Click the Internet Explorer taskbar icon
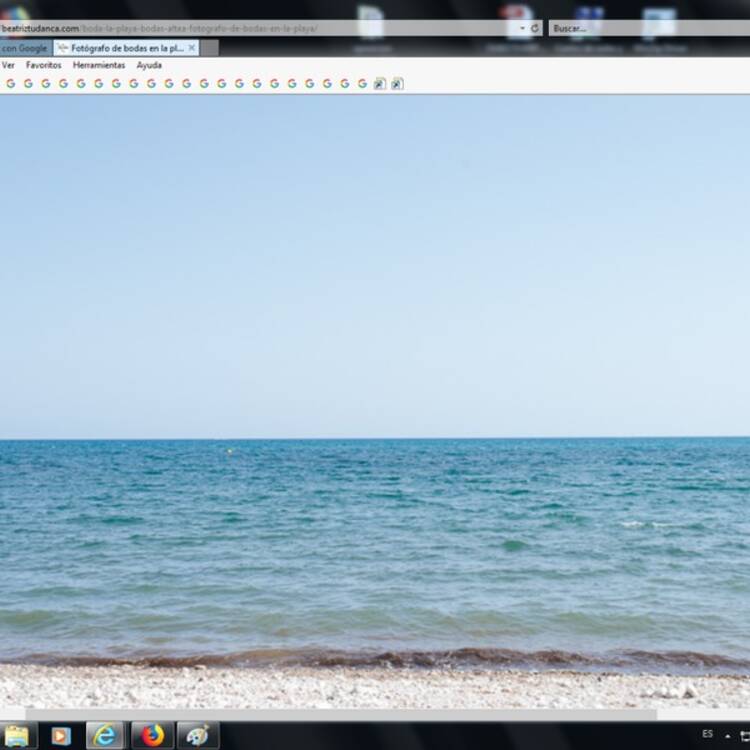 (105, 736)
